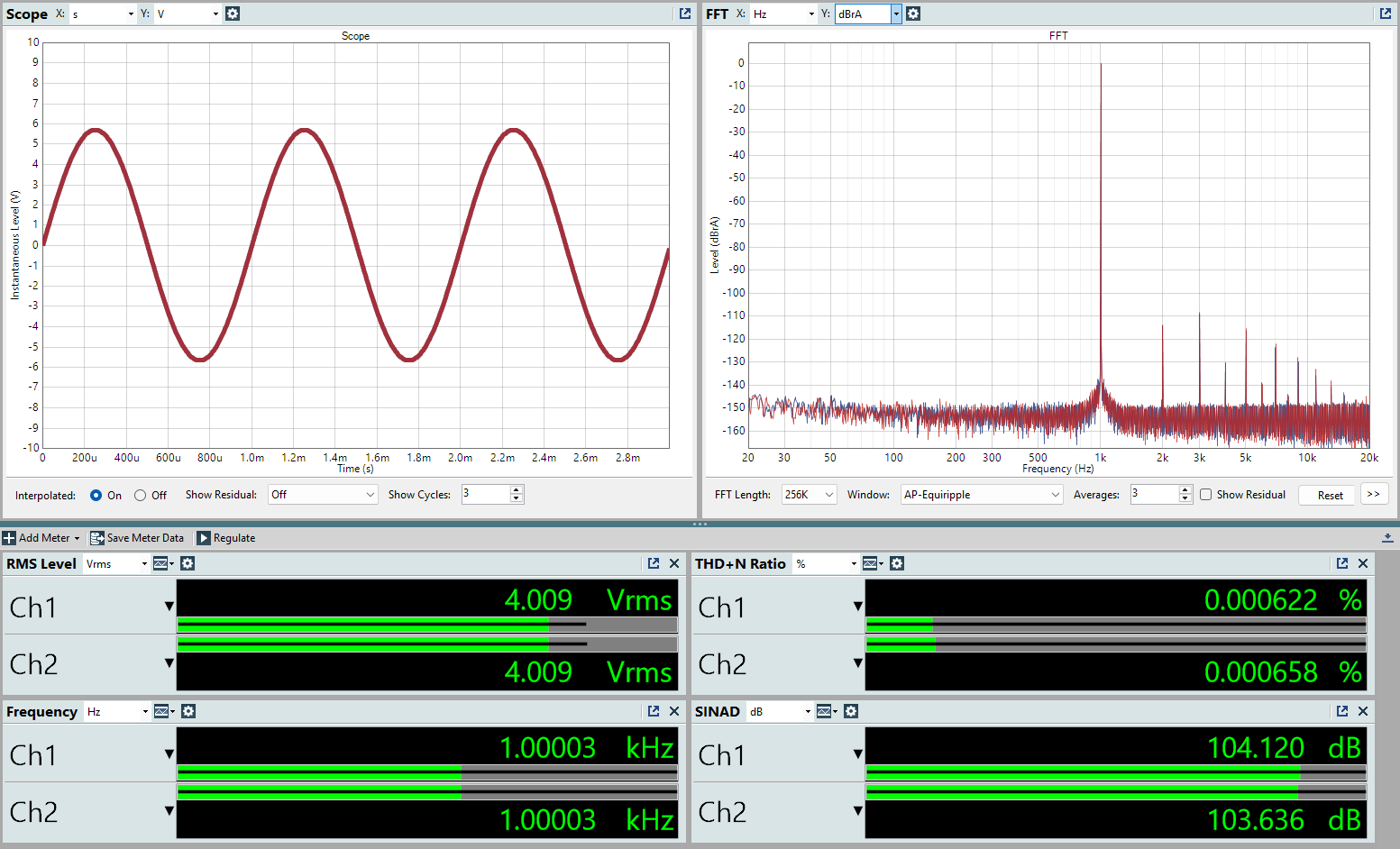
Task: Open RMS Level meter settings gear
Action: [188, 563]
